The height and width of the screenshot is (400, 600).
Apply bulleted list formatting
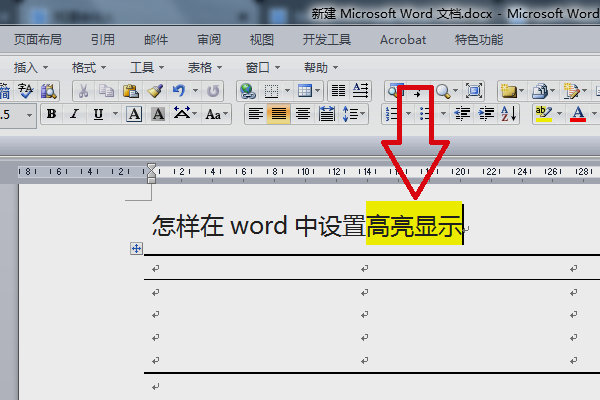pyautogui.click(x=427, y=114)
